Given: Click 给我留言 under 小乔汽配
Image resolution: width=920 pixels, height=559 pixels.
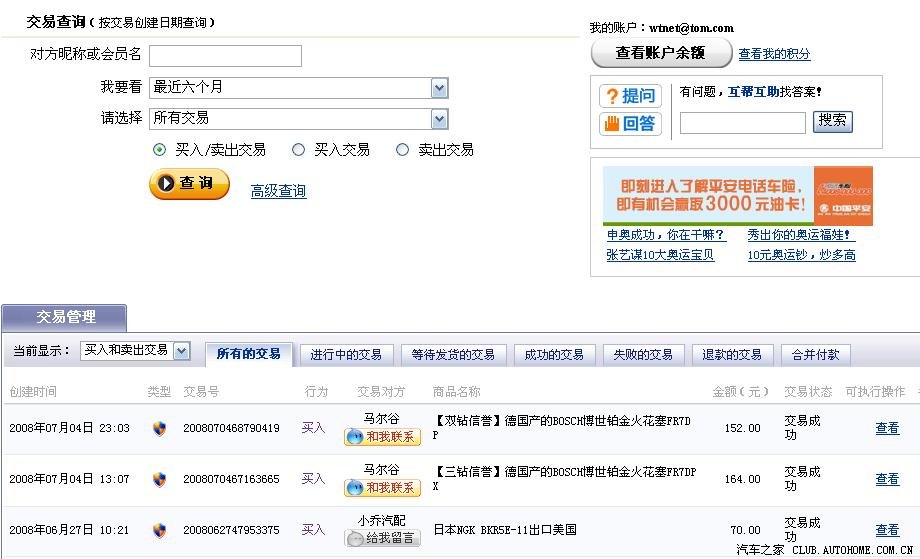Looking at the screenshot, I should (382, 539).
